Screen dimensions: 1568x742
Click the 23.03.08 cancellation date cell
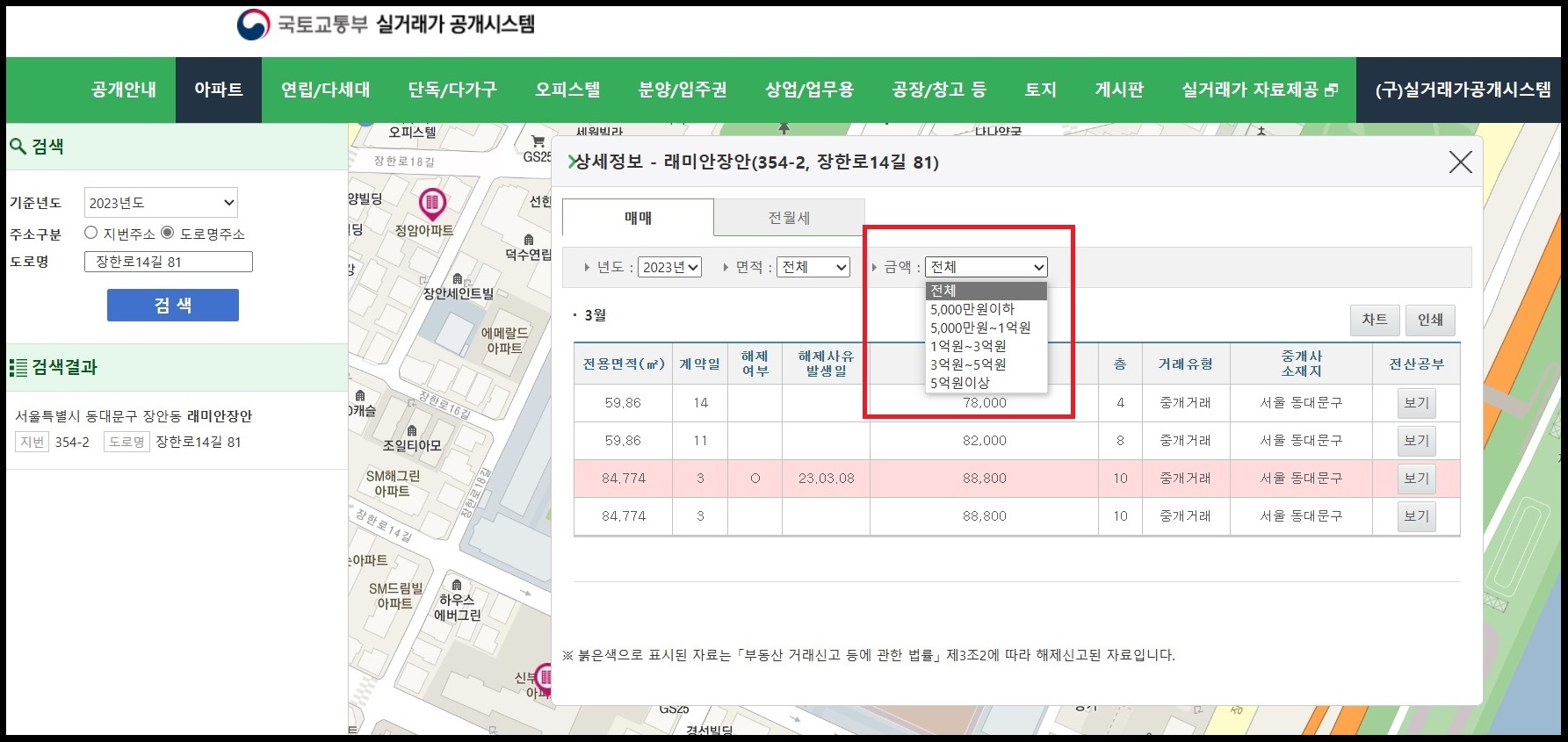pos(827,479)
